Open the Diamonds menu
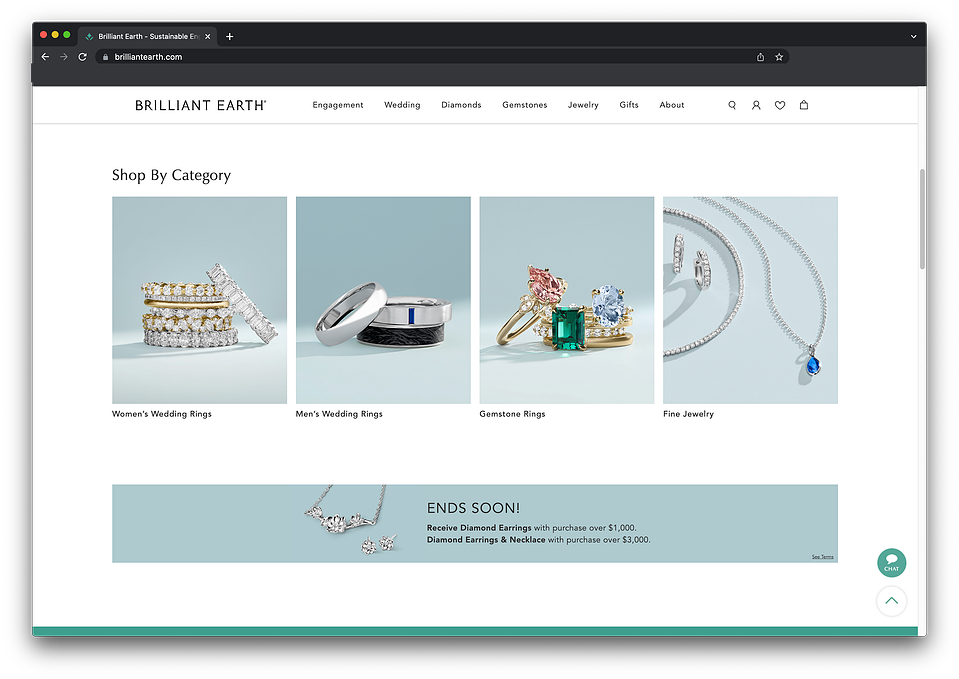 click(461, 105)
